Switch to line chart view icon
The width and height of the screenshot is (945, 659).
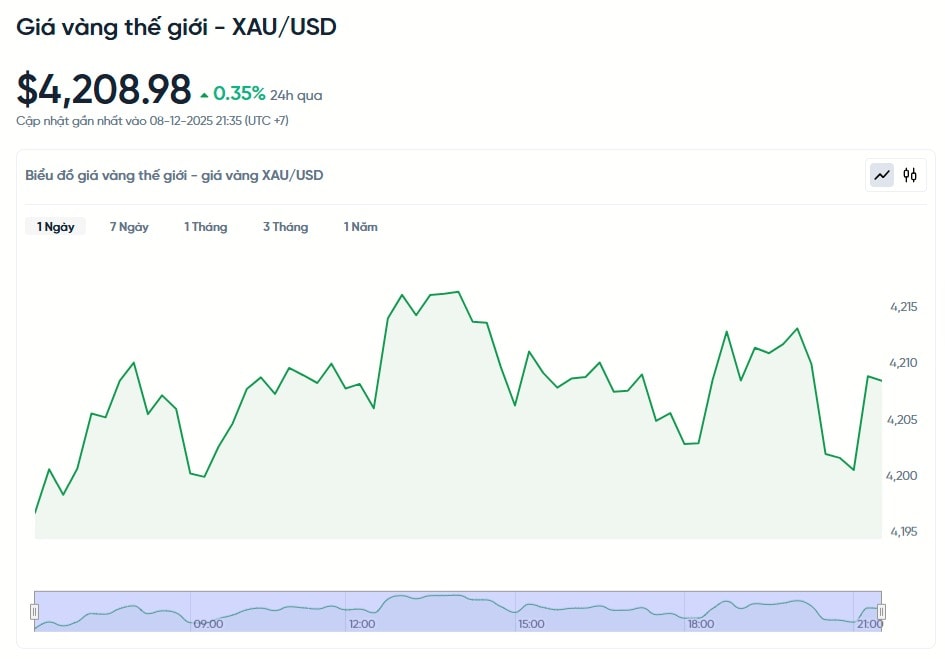tap(881, 175)
